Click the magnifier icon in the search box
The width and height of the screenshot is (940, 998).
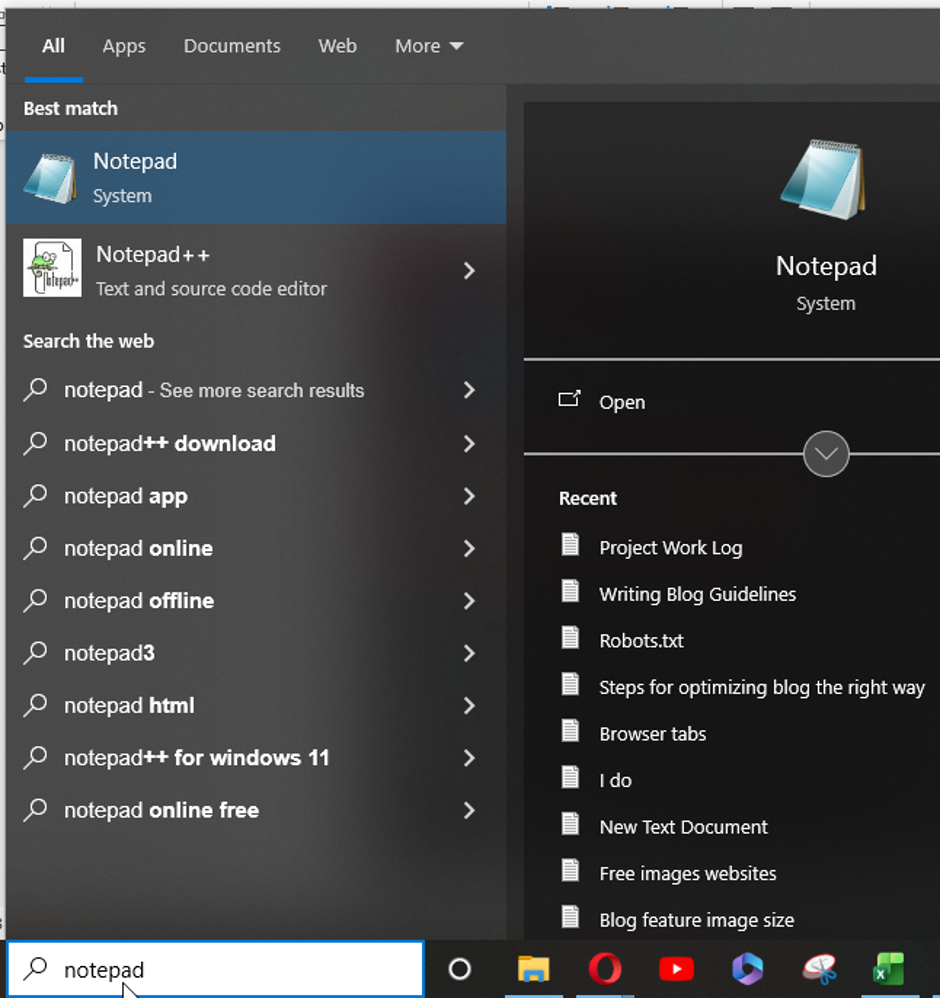click(x=36, y=968)
